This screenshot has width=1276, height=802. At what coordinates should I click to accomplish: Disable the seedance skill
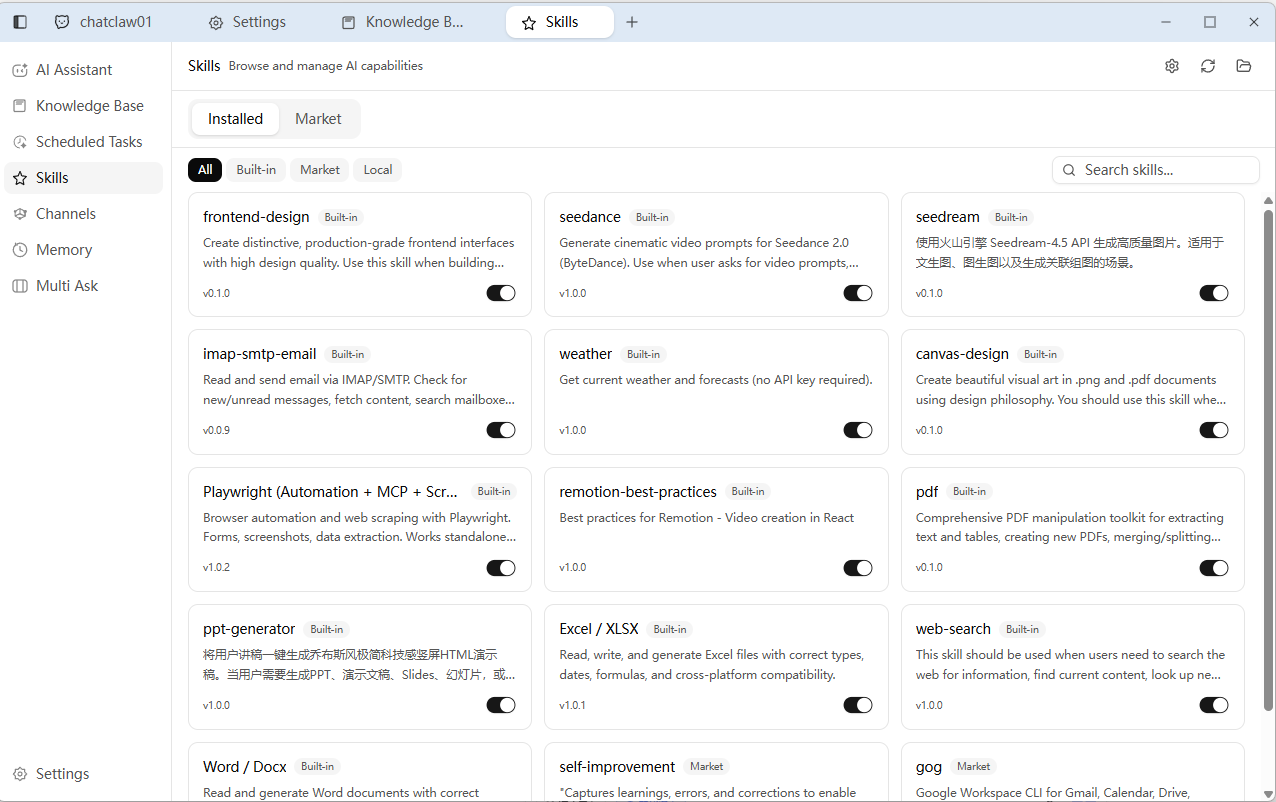pos(858,293)
